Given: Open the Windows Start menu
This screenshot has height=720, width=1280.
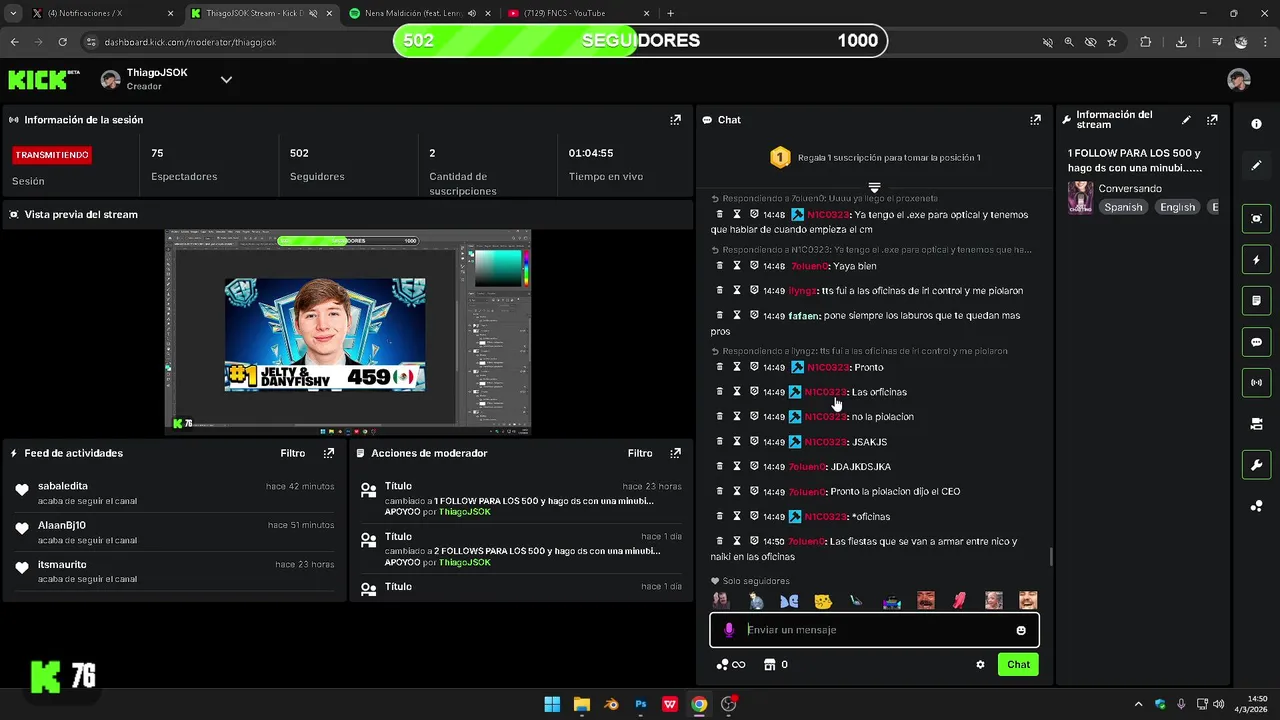Looking at the screenshot, I should tap(552, 704).
